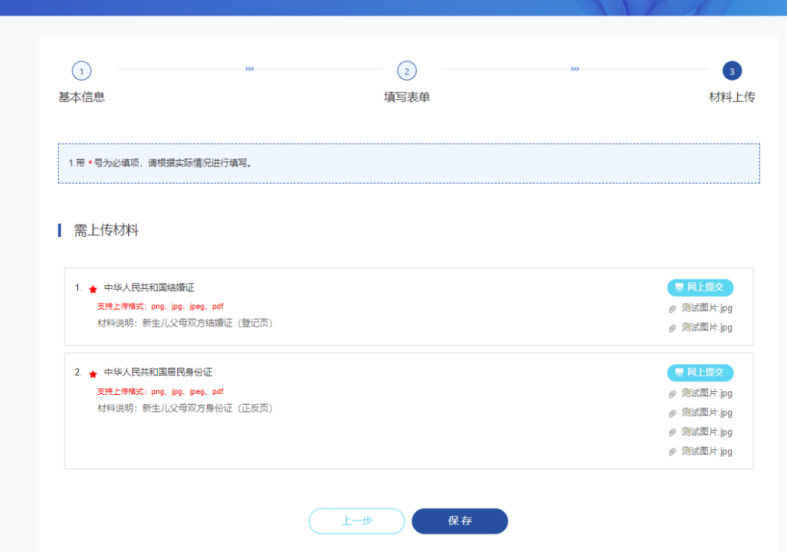Open second 测试图片.jpg under 居民身份证
The height and width of the screenshot is (552, 787).
coord(706,412)
